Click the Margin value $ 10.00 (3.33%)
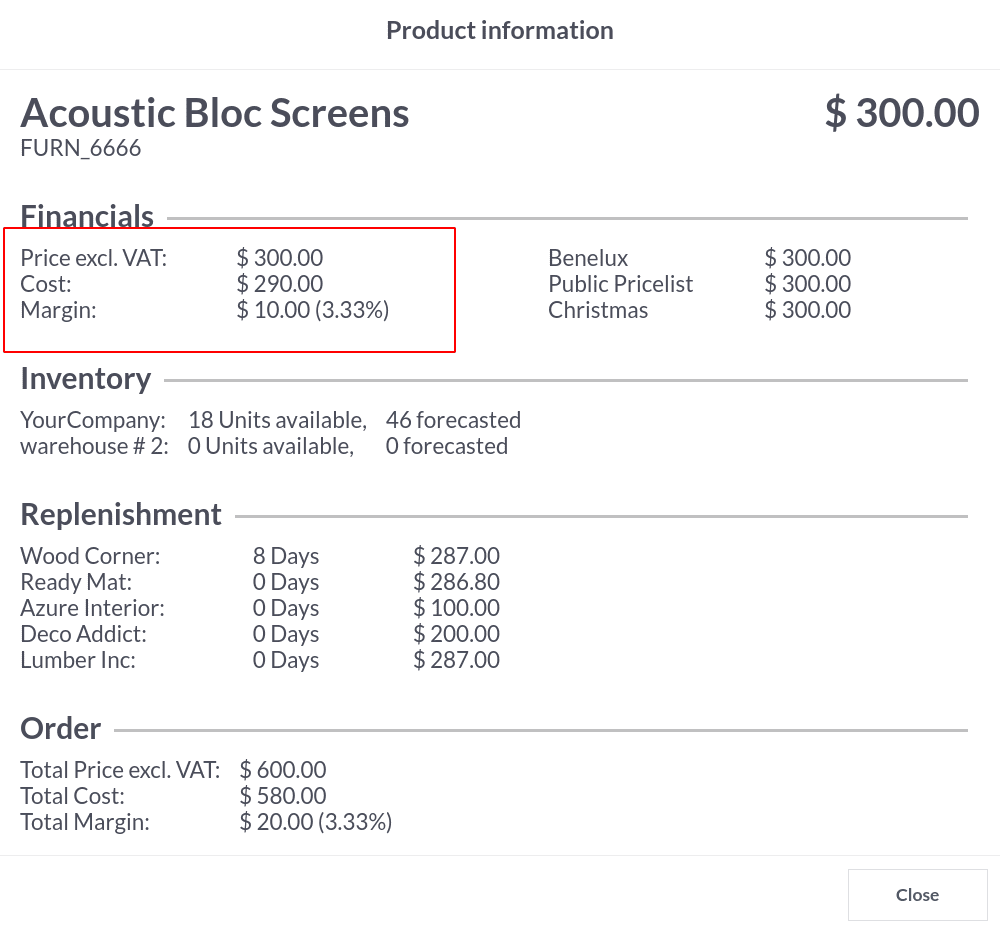 312,310
